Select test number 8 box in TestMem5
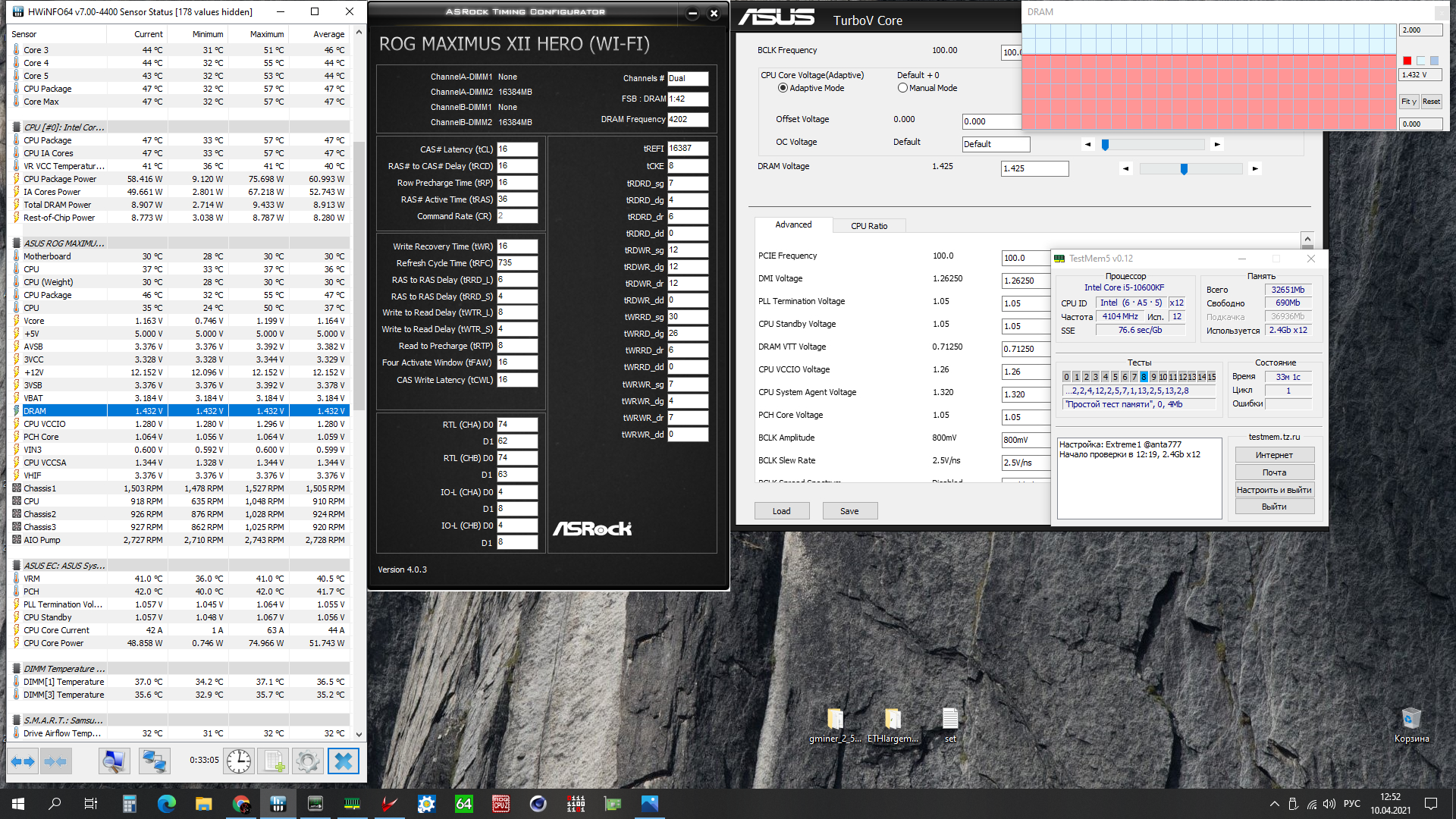 [1144, 377]
